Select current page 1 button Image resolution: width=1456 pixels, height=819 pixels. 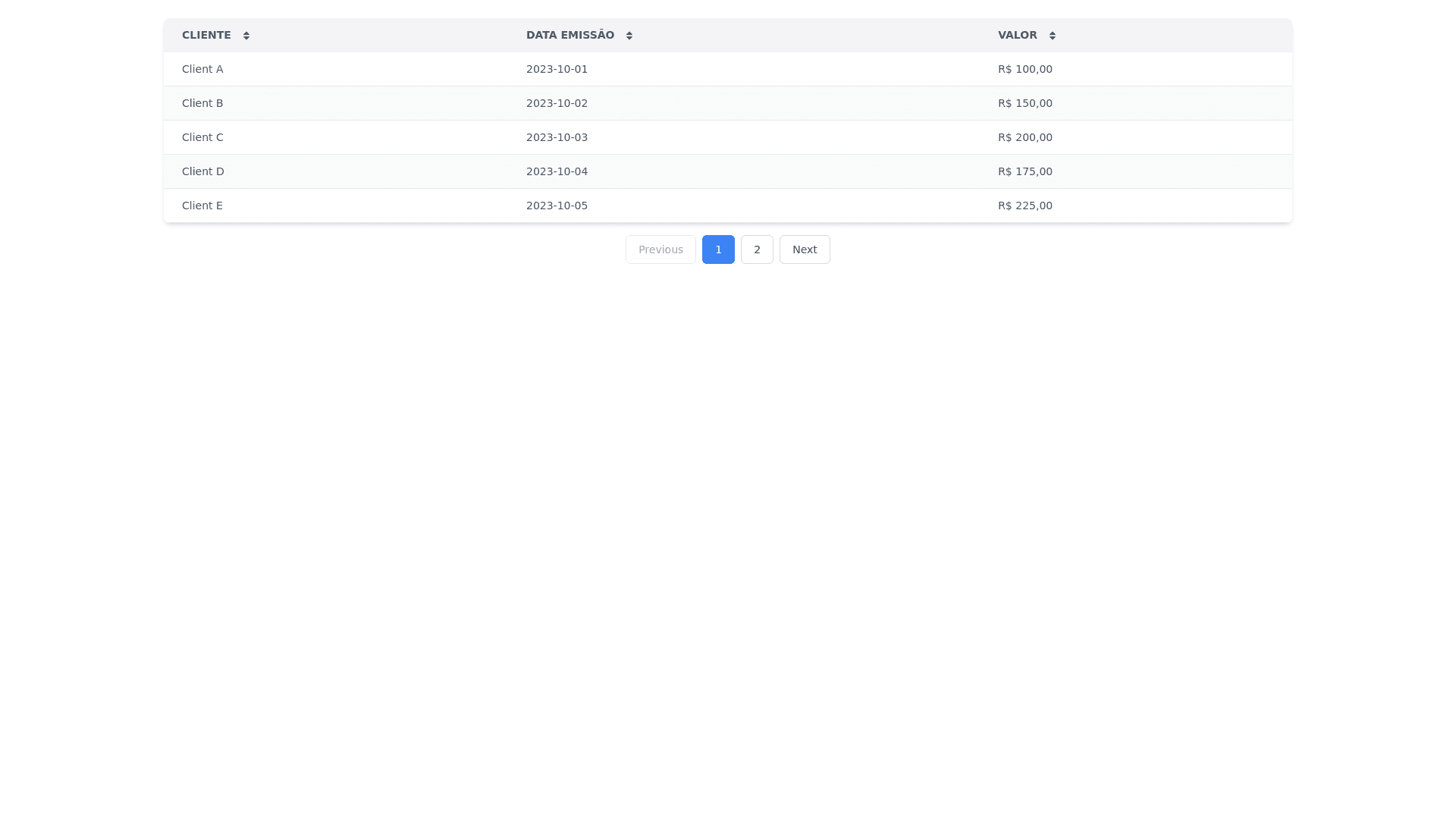[718, 249]
